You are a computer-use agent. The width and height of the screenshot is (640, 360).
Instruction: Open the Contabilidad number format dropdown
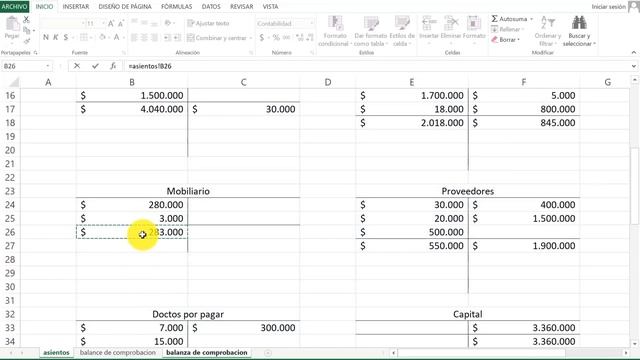(x=311, y=24)
